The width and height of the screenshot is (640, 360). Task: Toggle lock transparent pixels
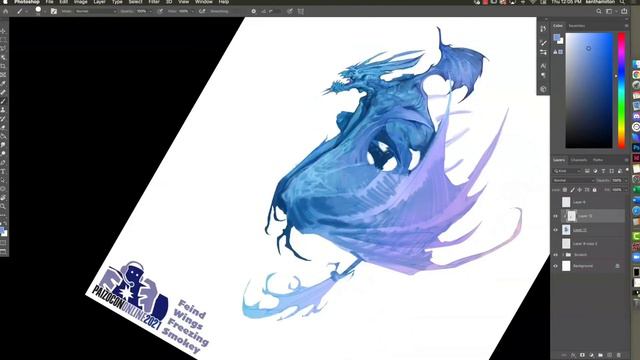click(x=565, y=190)
